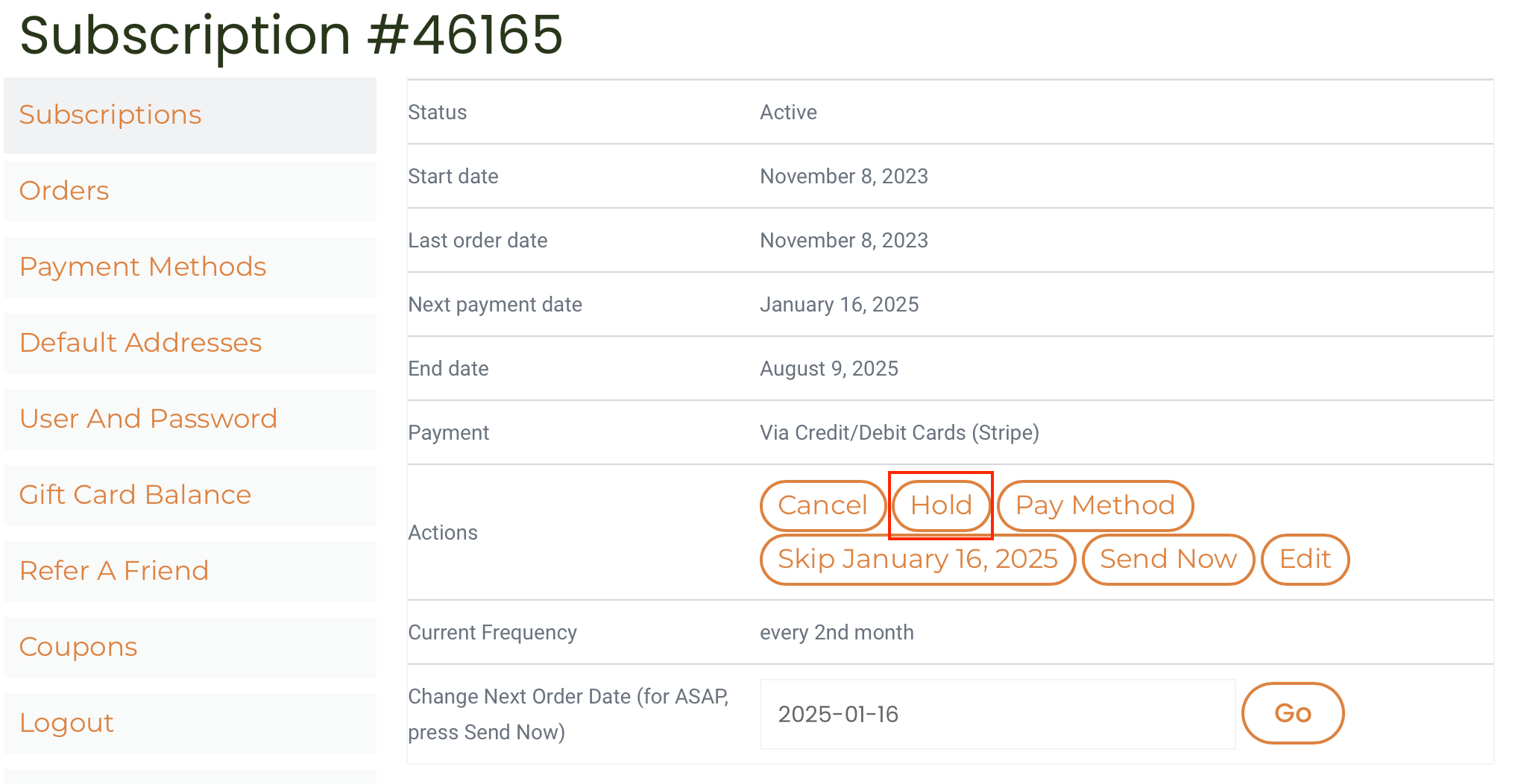Put the subscription on Hold
Viewport: 1524px width, 784px height.
(x=941, y=505)
